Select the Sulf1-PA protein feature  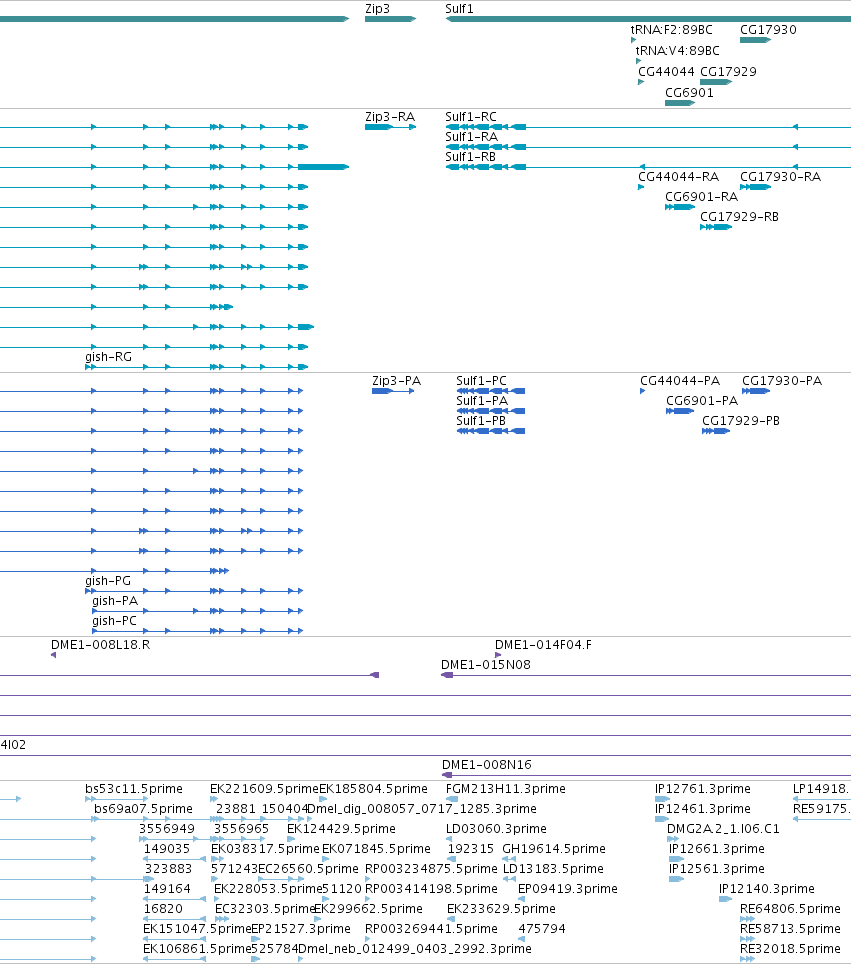tap(491, 411)
